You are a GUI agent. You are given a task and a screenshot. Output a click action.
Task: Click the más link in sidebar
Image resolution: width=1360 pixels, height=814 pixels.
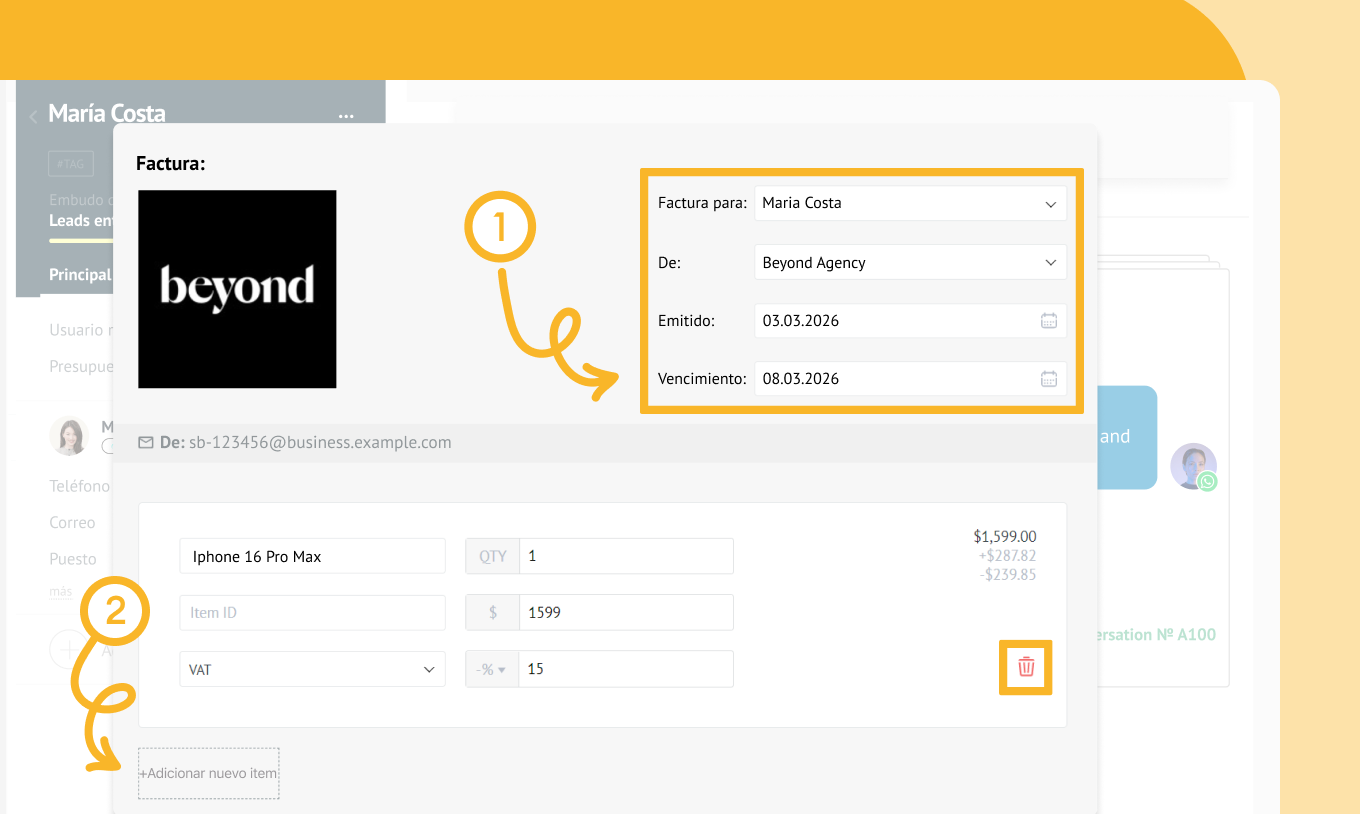click(x=61, y=592)
